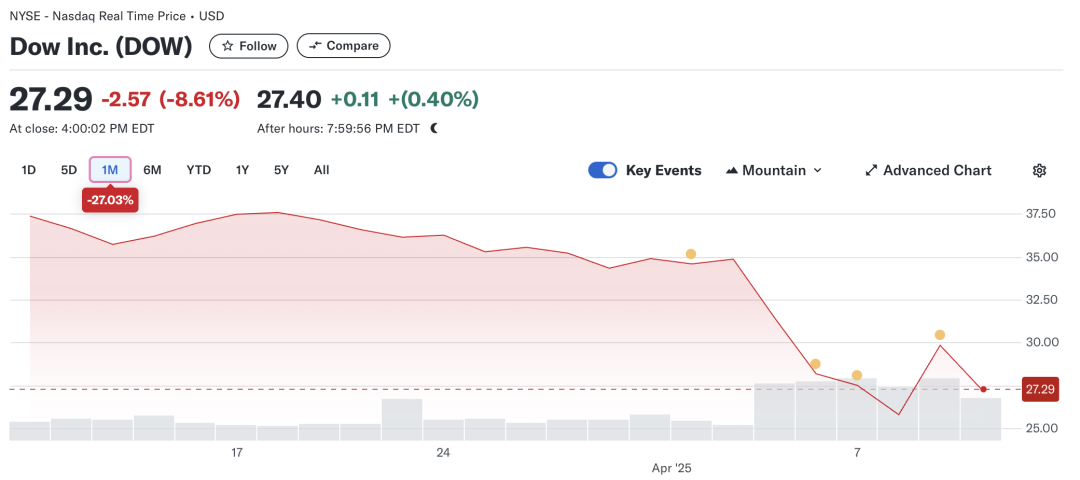This screenshot has height=480, width=1080.
Task: Switch to the 6M range
Action: [152, 170]
